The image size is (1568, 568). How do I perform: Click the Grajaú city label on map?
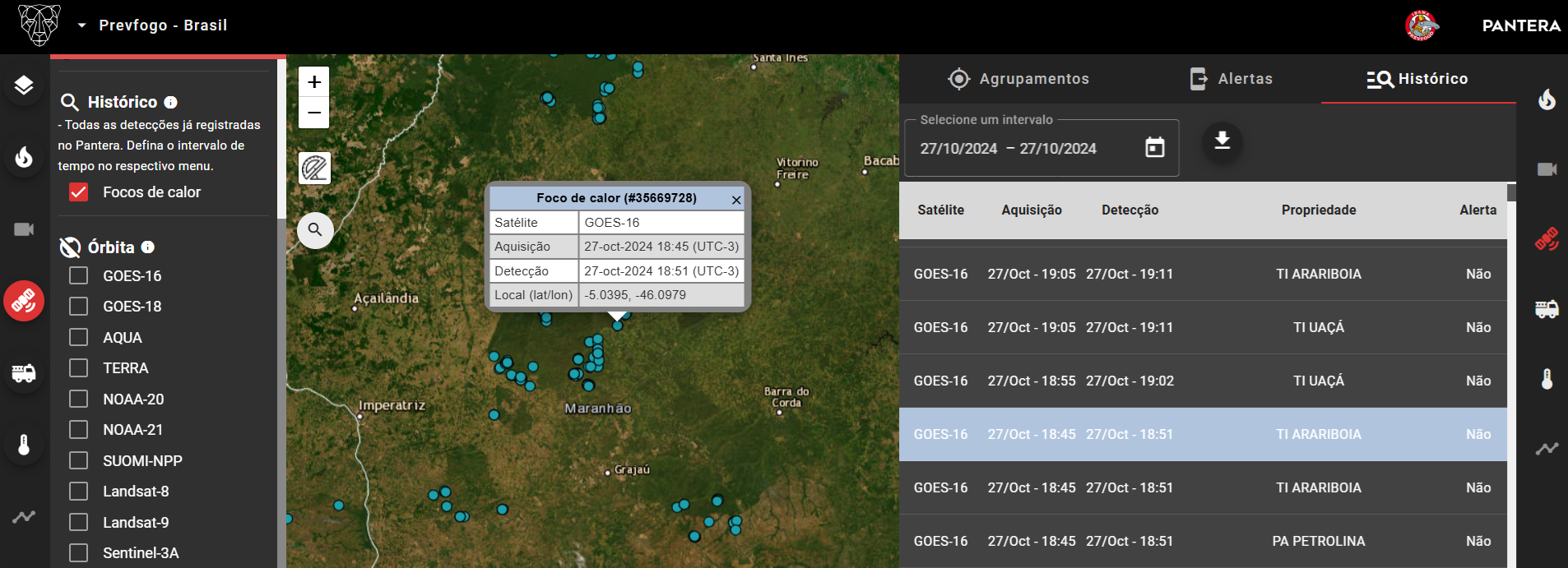(632, 469)
